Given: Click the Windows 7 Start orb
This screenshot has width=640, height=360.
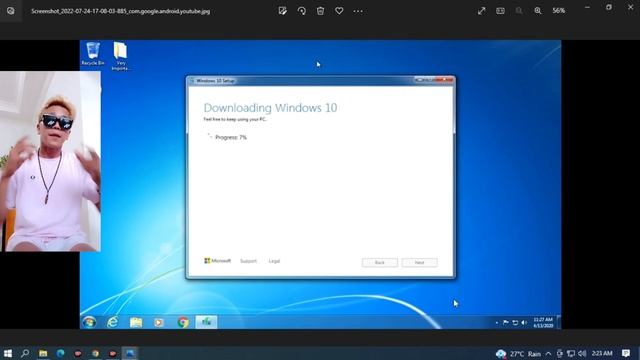Looking at the screenshot, I should (89, 322).
